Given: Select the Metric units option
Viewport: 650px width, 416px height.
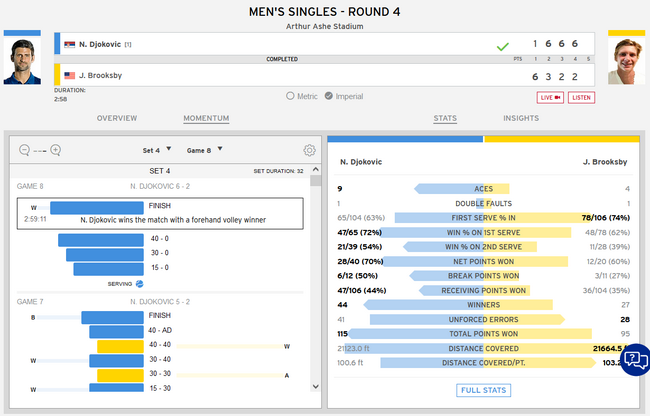Looking at the screenshot, I should pos(291,96).
